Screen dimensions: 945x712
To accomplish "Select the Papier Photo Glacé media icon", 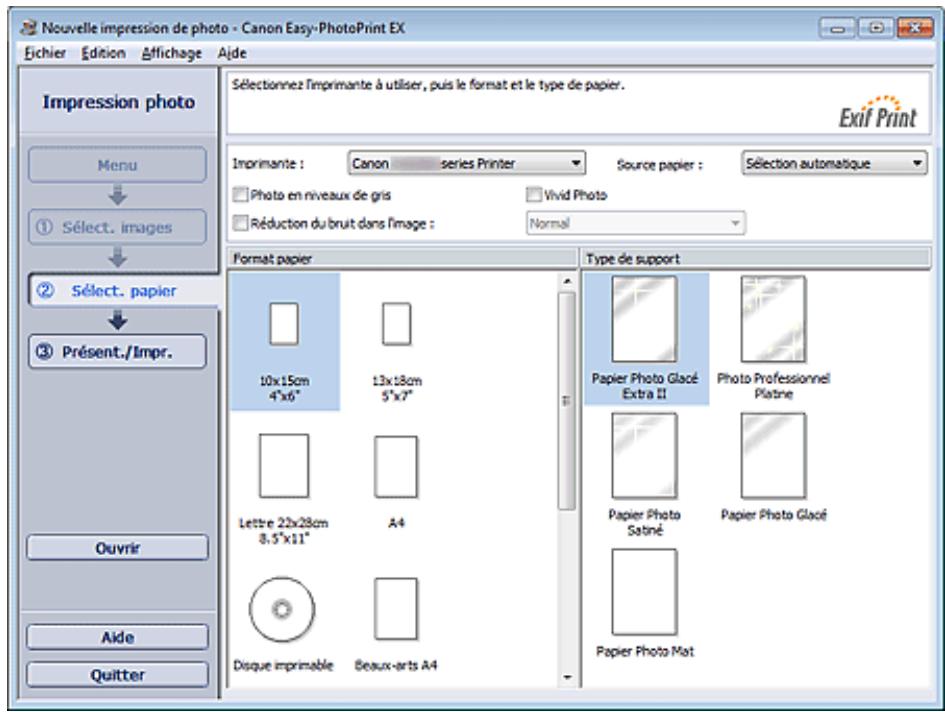I will 773,456.
